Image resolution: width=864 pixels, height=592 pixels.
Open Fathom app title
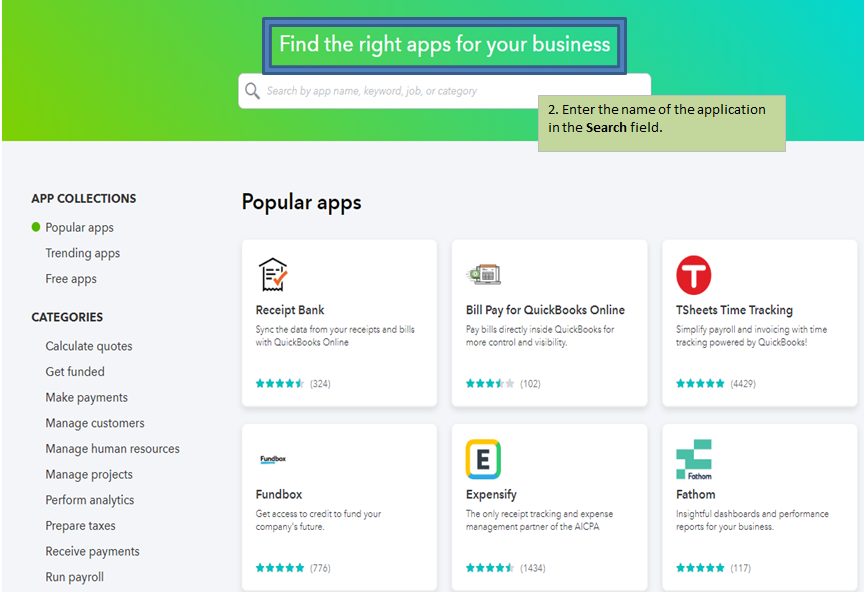click(x=695, y=494)
